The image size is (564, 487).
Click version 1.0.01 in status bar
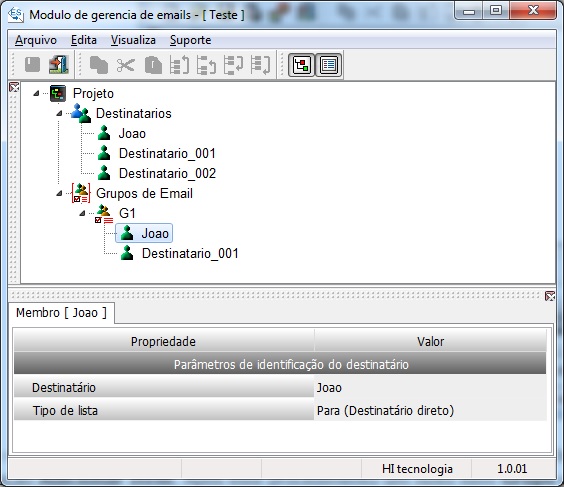(x=512, y=469)
